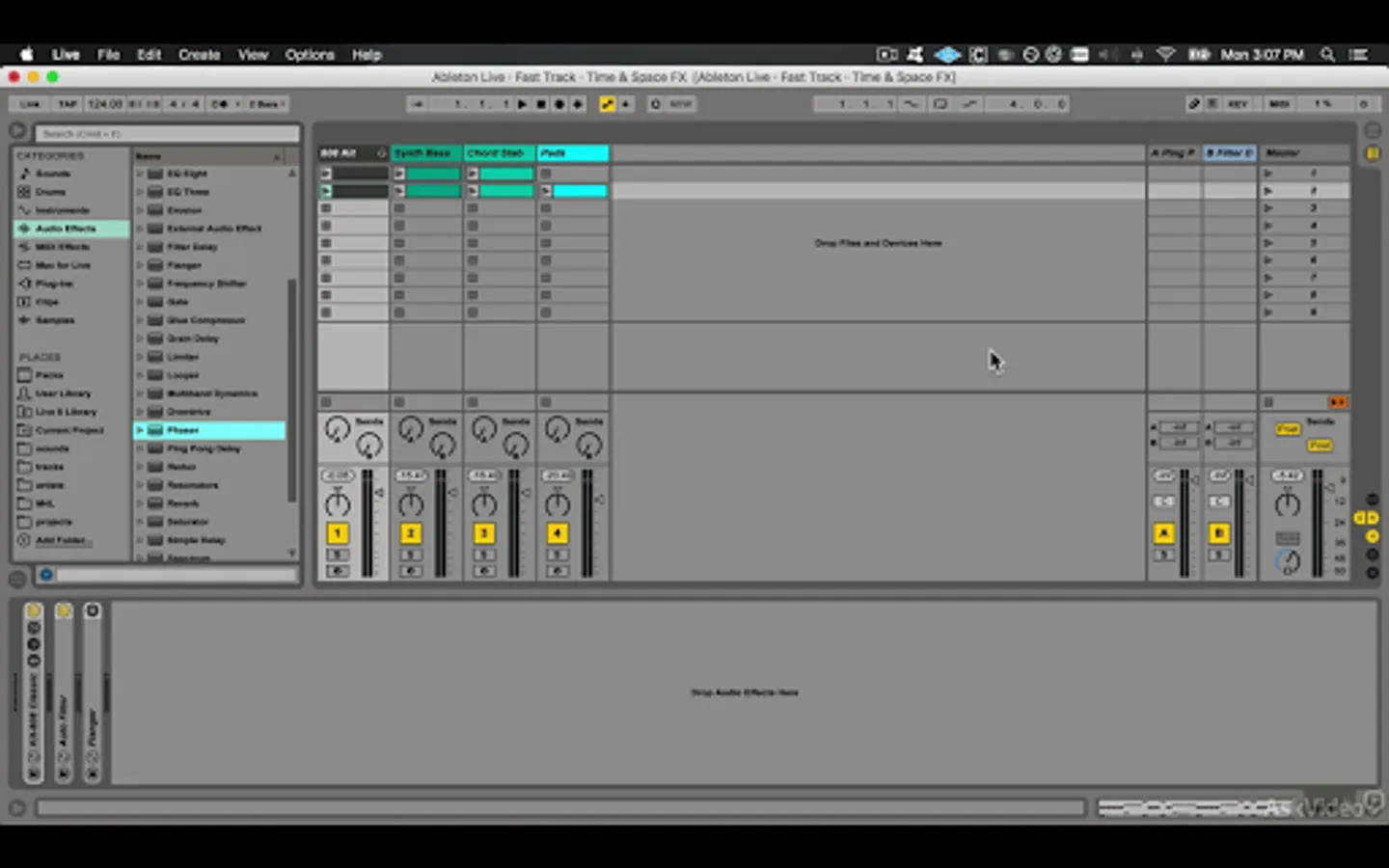Expand the Ping Pong Delay folder
1389x868 pixels.
[140, 448]
